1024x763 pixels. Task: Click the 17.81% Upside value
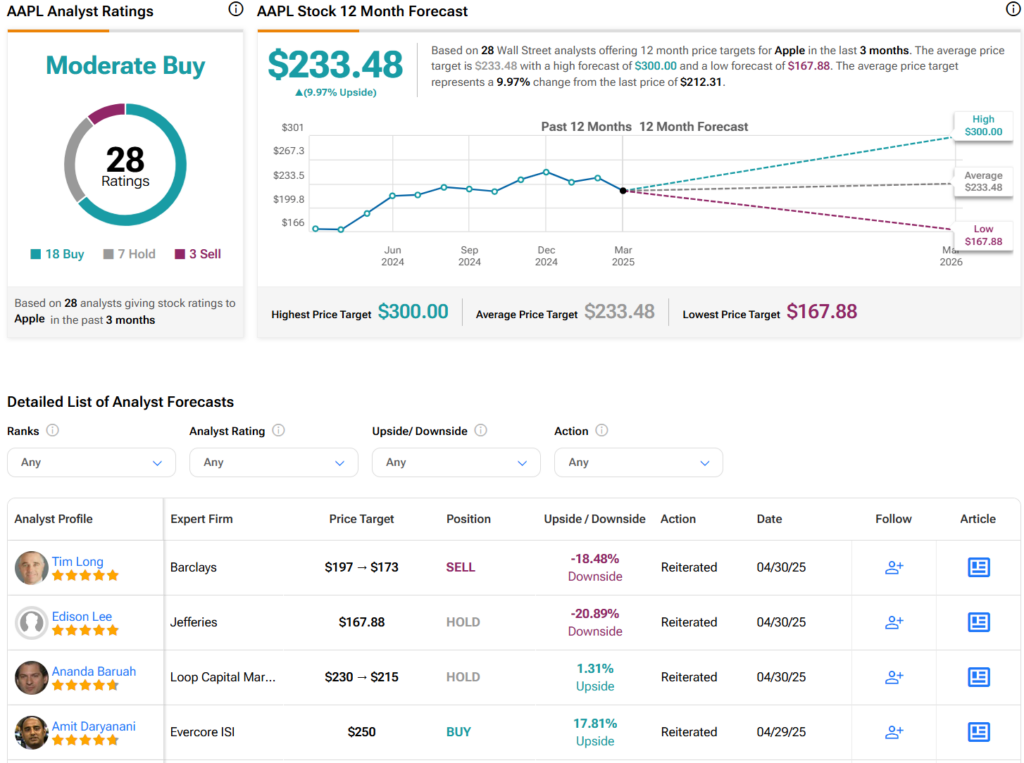595,732
